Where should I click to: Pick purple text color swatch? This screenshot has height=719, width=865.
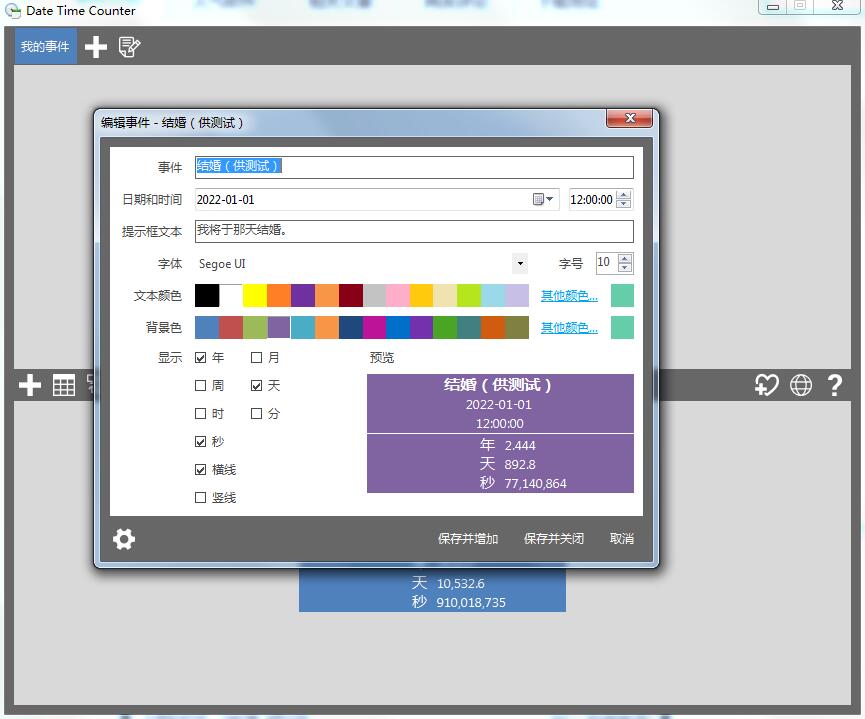tap(303, 296)
